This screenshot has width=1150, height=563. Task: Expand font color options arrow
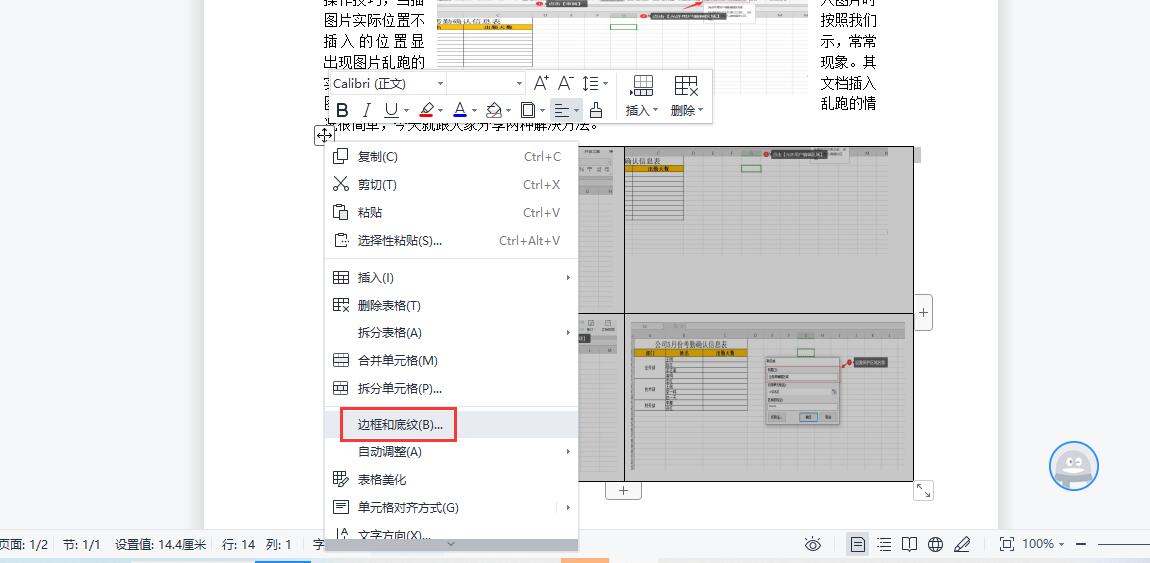[x=474, y=111]
